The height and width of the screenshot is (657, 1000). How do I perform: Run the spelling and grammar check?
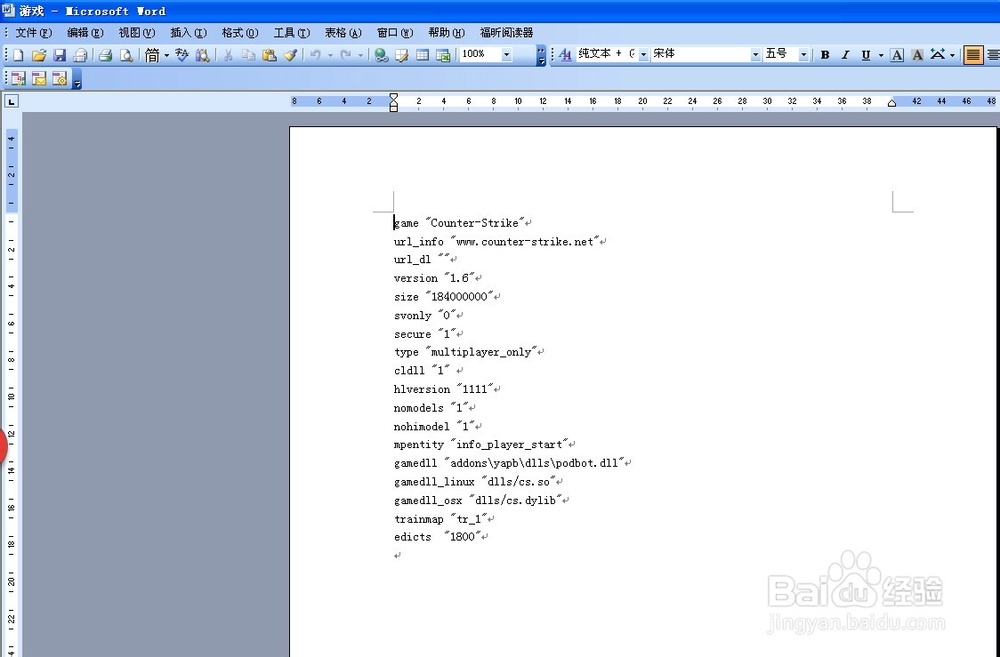pyautogui.click(x=182, y=55)
